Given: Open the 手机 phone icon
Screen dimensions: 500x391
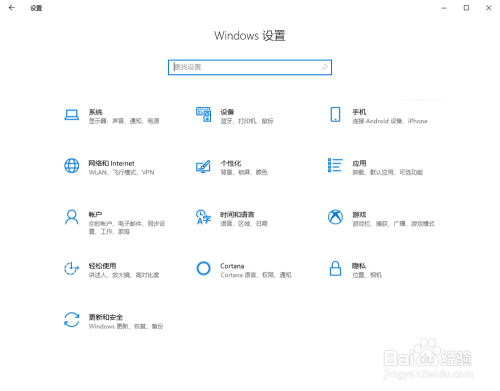Looking at the screenshot, I should pos(335,114).
